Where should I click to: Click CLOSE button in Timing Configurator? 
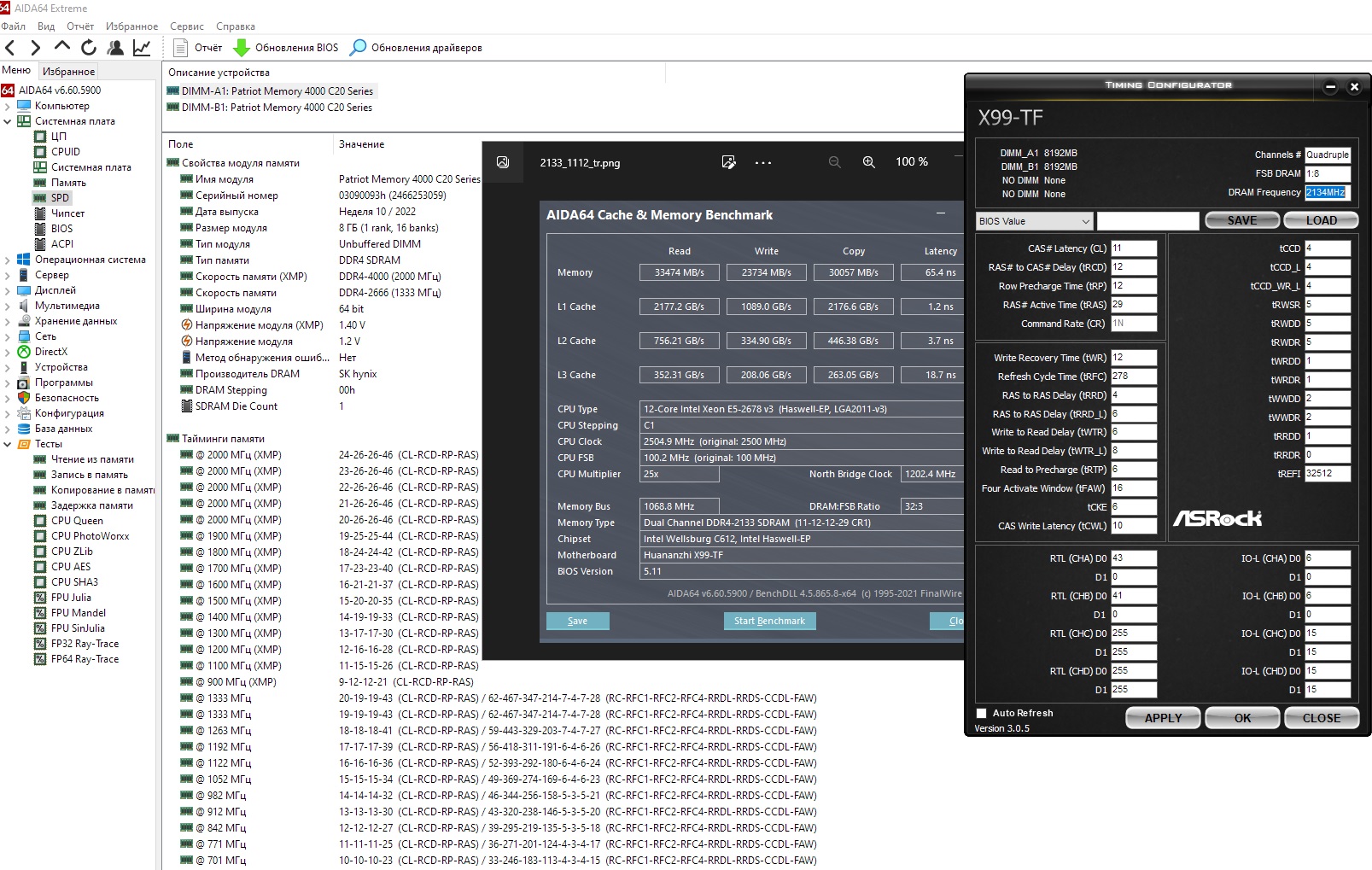pos(1322,718)
